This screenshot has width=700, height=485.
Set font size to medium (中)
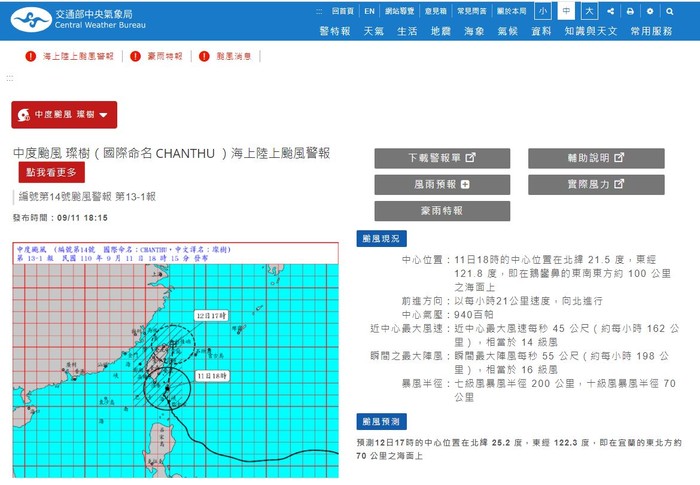[x=566, y=12]
